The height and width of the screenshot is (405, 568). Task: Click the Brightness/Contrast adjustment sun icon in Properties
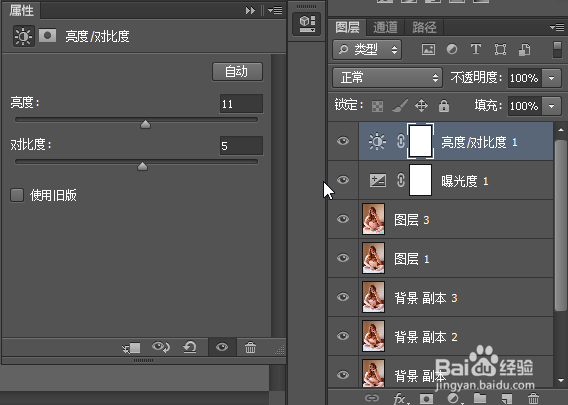(24, 36)
